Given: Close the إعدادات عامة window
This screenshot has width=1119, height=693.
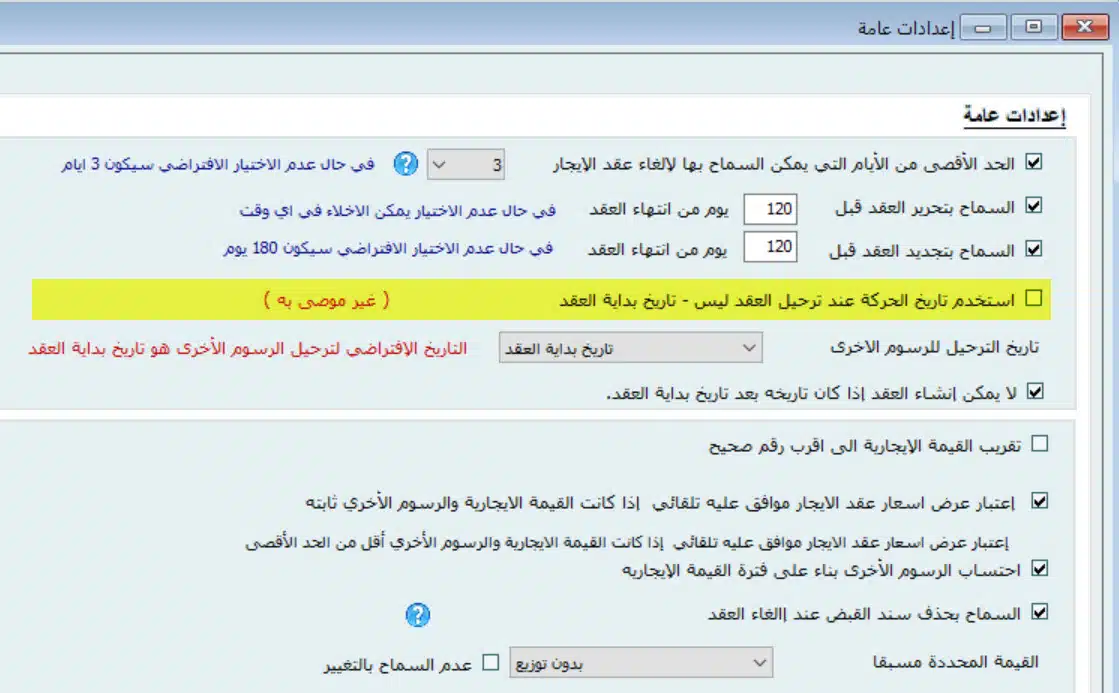Looking at the screenshot, I should 1085,27.
